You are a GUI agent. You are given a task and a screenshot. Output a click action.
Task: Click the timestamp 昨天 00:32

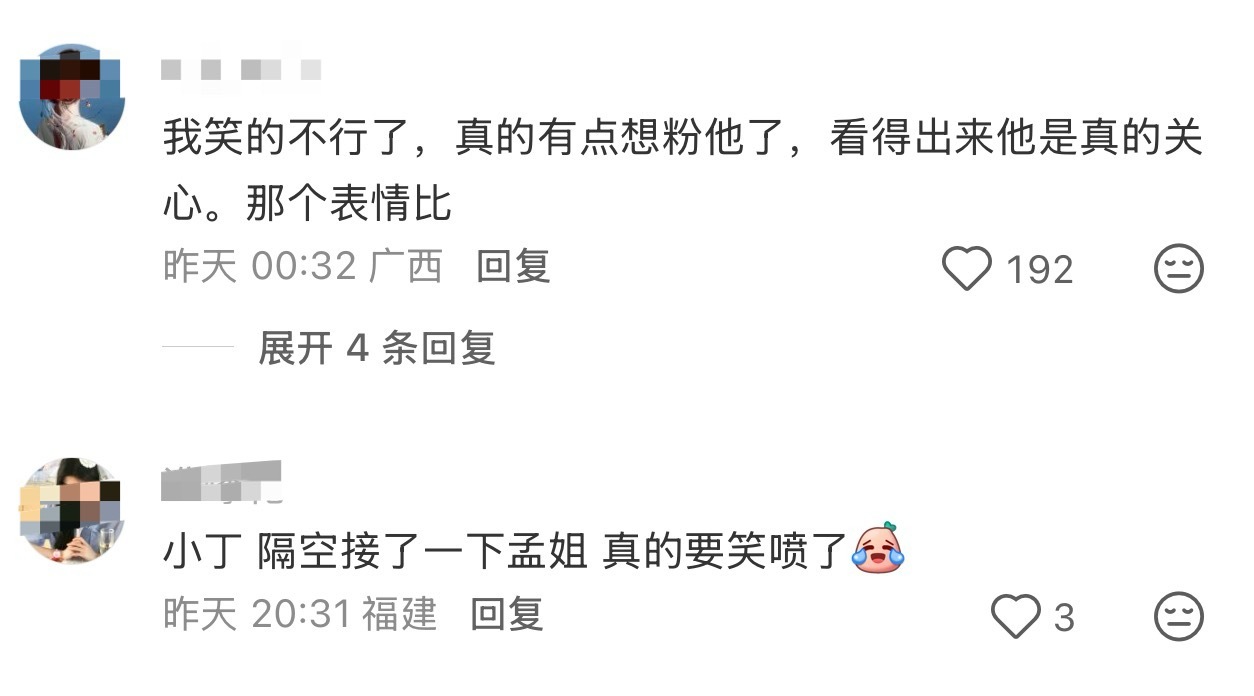coord(259,267)
